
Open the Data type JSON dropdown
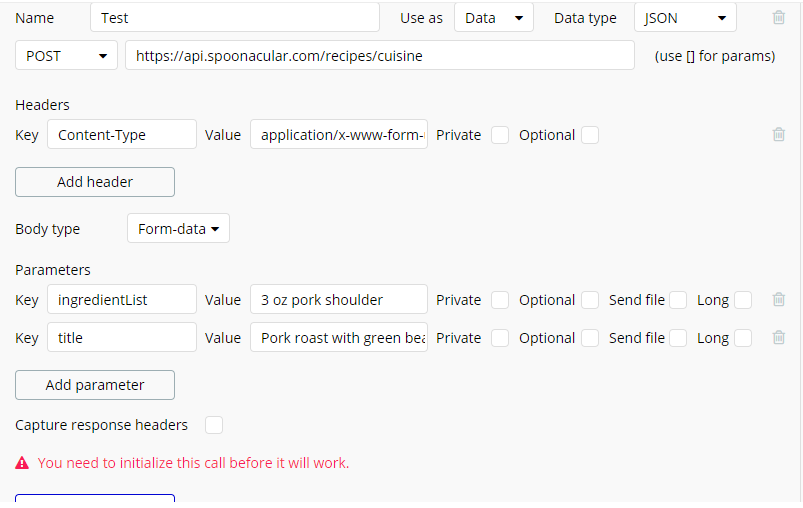tap(685, 18)
